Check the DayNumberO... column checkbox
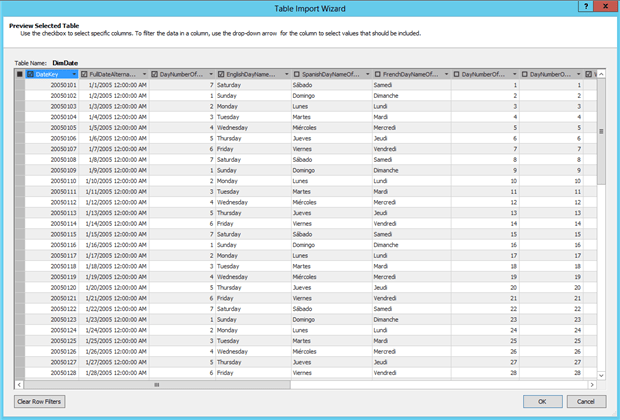Image resolution: width=620 pixels, height=420 pixels. [x=525, y=74]
